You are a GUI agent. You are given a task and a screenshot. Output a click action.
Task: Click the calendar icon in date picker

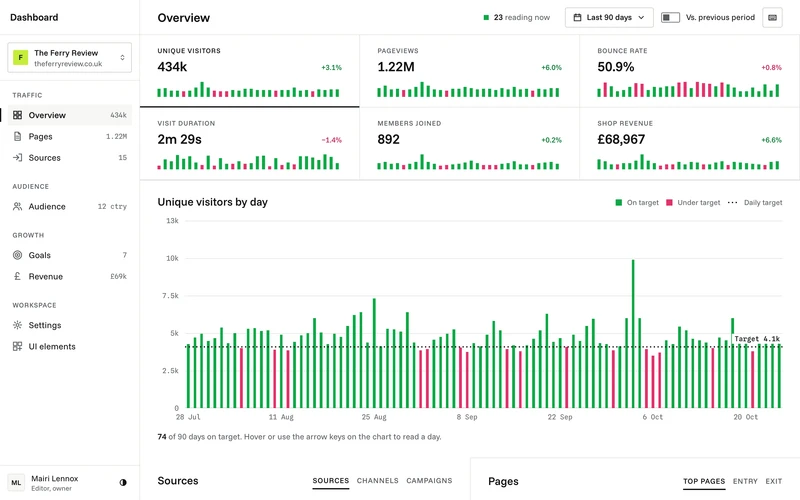click(x=577, y=17)
